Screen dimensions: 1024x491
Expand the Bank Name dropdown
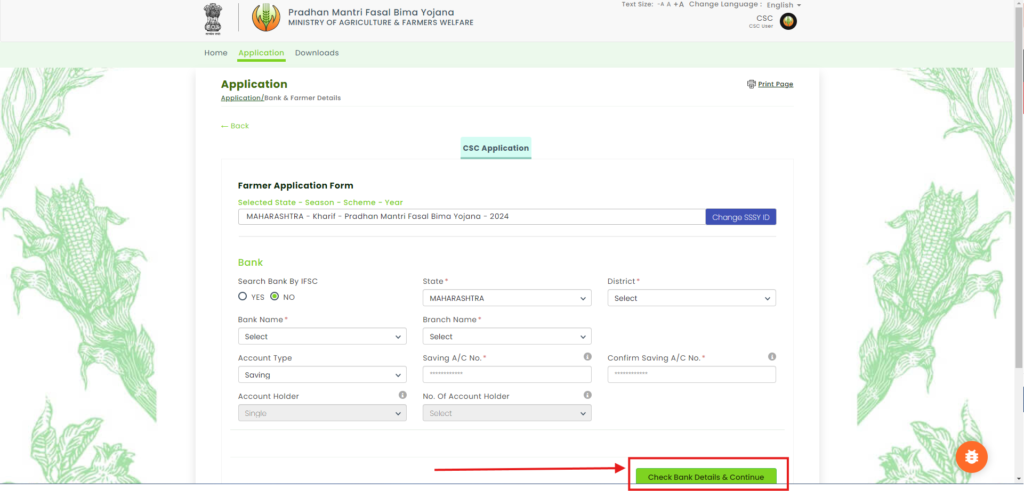coord(322,337)
